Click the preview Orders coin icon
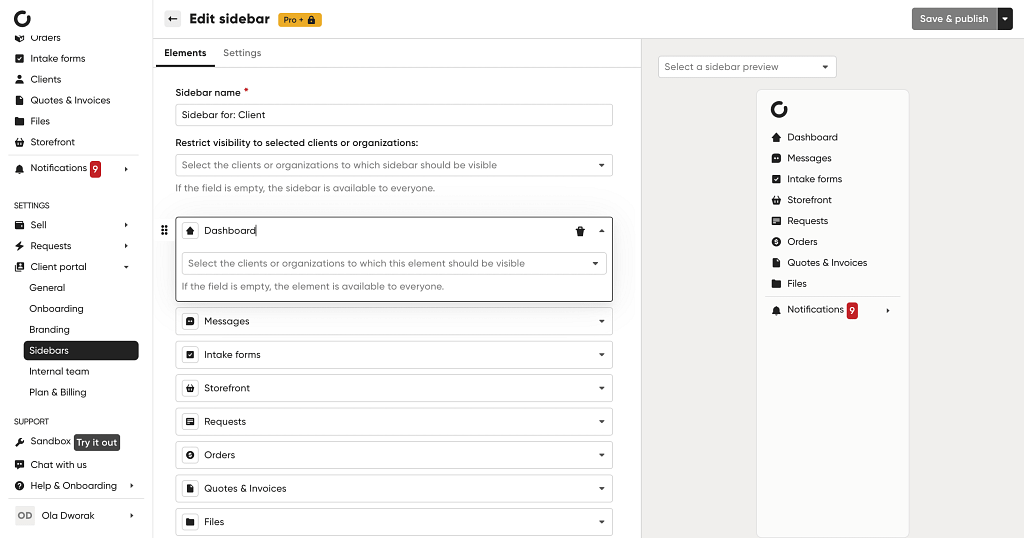Image resolution: width=1024 pixels, height=538 pixels. [x=776, y=242]
